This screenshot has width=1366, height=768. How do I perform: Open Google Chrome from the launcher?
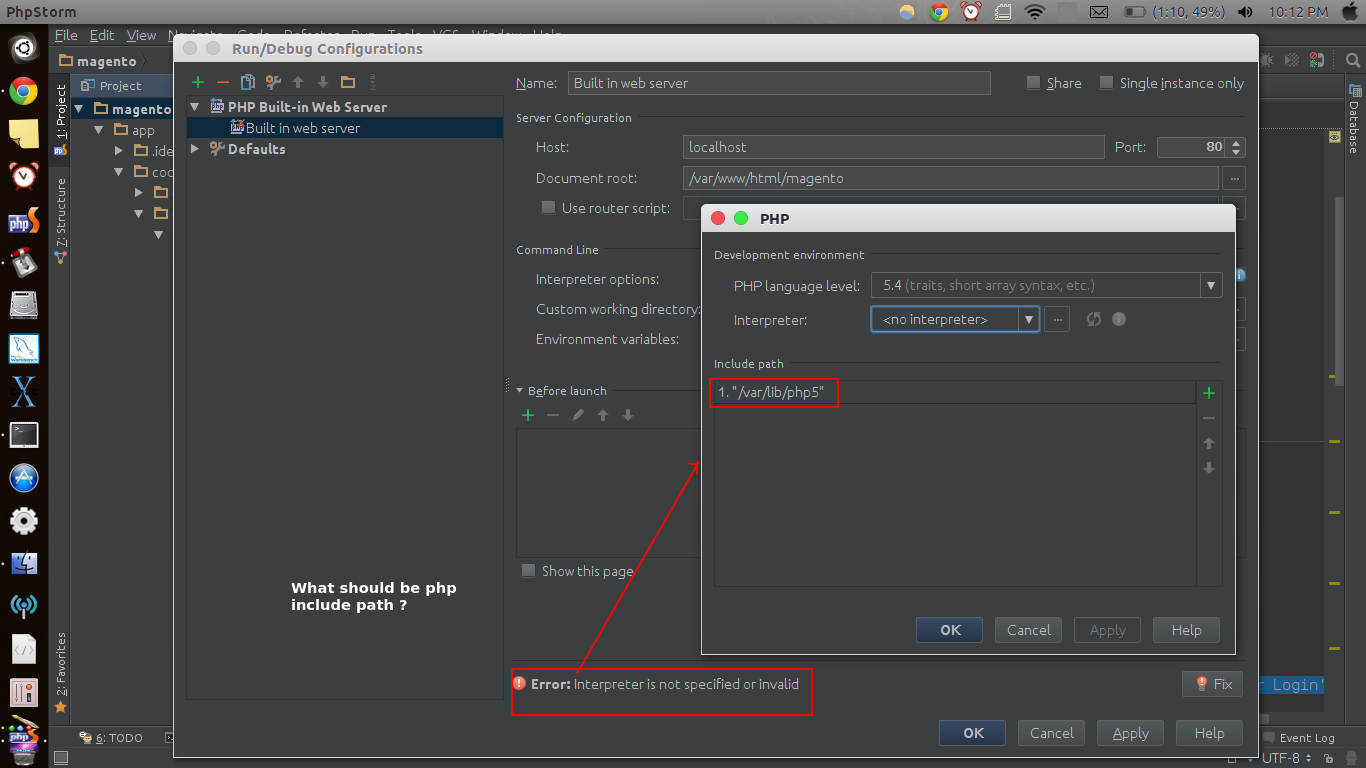tap(23, 91)
